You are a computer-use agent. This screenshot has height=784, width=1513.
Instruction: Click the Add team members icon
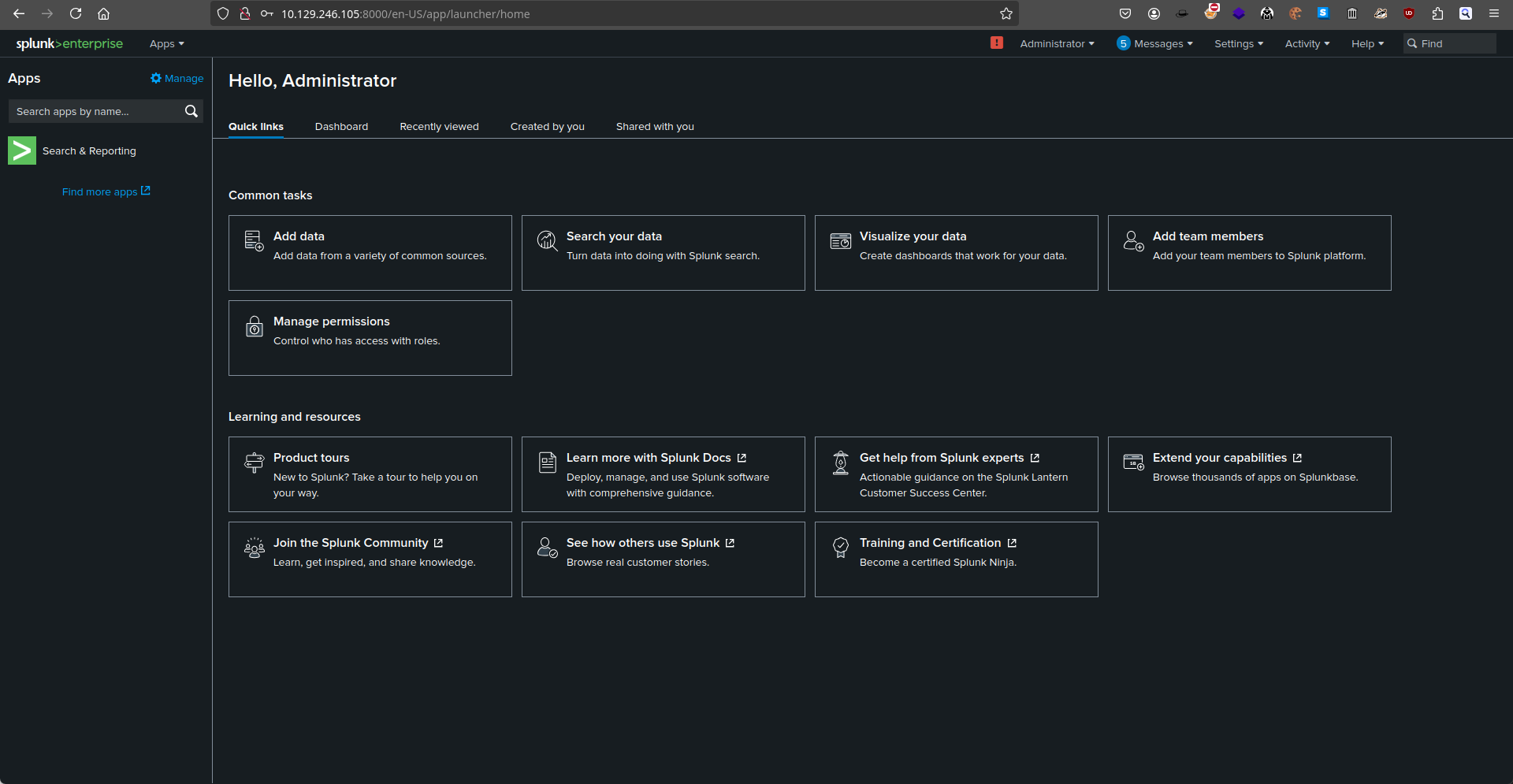pyautogui.click(x=1133, y=240)
